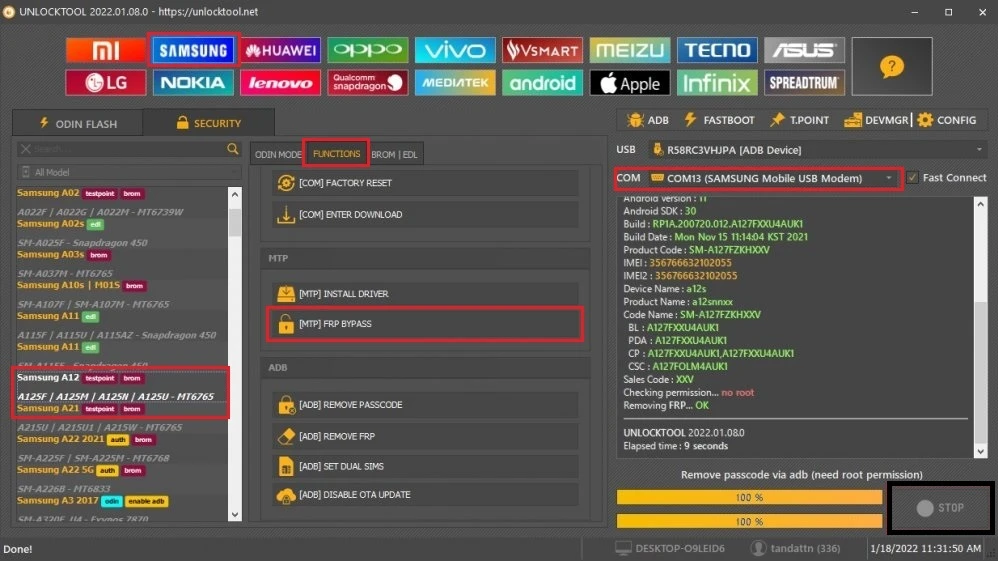Click [ADB] REMOVE PASSCODE button
Screen dimensions: 998x561
tap(425, 405)
